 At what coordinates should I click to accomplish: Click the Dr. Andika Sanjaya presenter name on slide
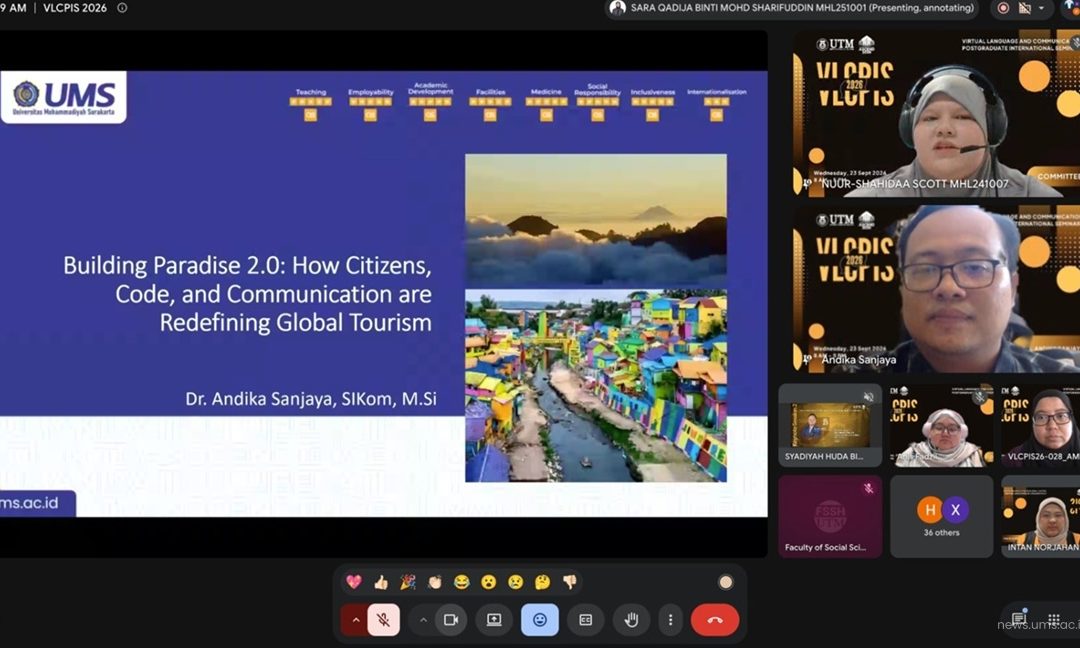(x=311, y=399)
